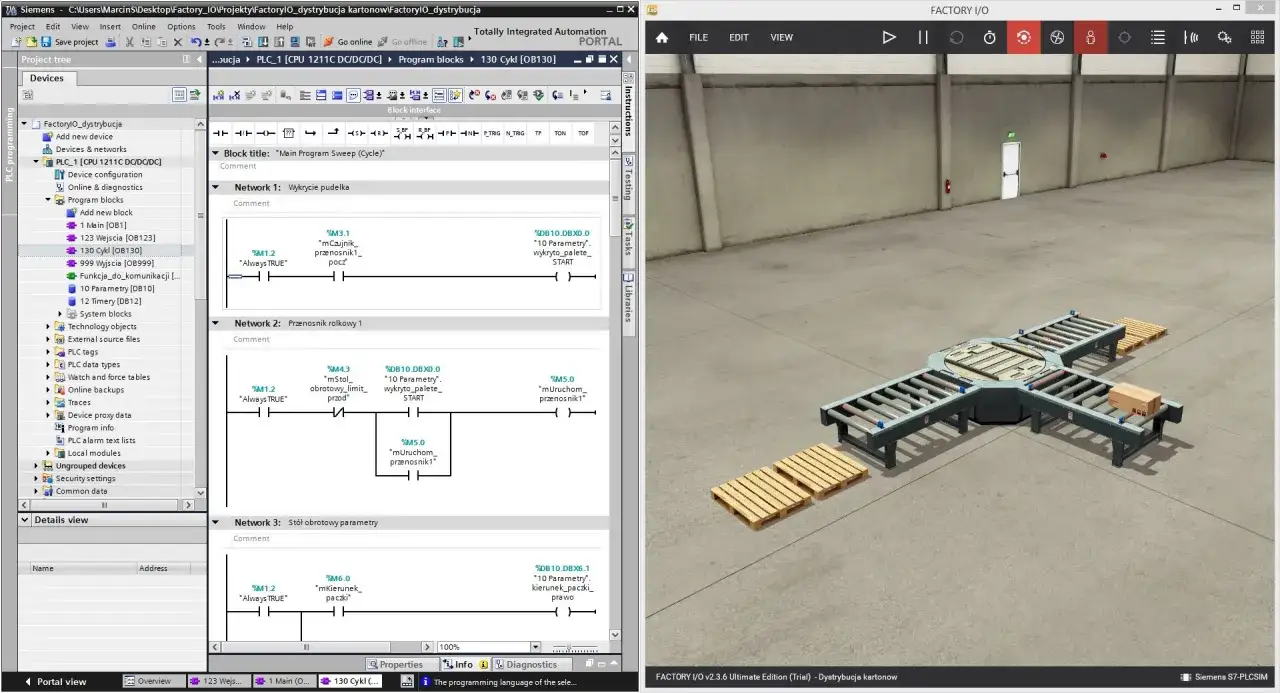Screen dimensions: 1280x693
Task: Click the delete X icon in TIA toolbar
Action: tap(178, 42)
